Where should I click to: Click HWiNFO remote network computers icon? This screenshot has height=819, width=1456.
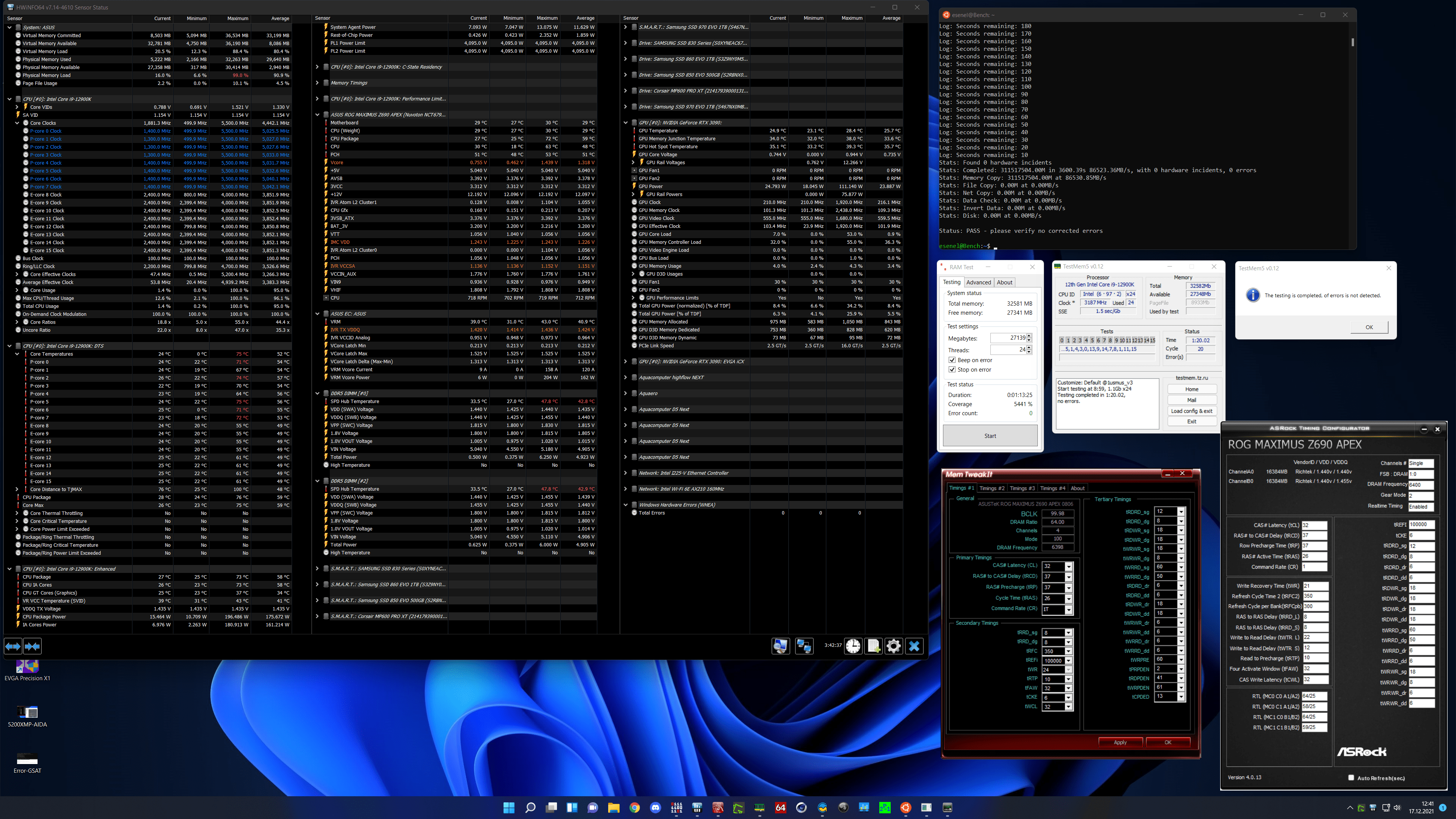[804, 646]
